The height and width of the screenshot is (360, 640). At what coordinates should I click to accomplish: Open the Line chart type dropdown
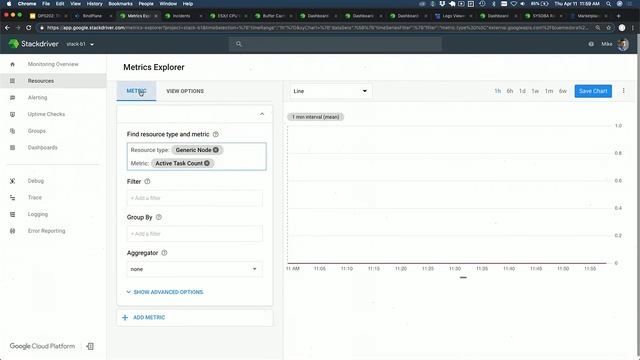point(330,91)
